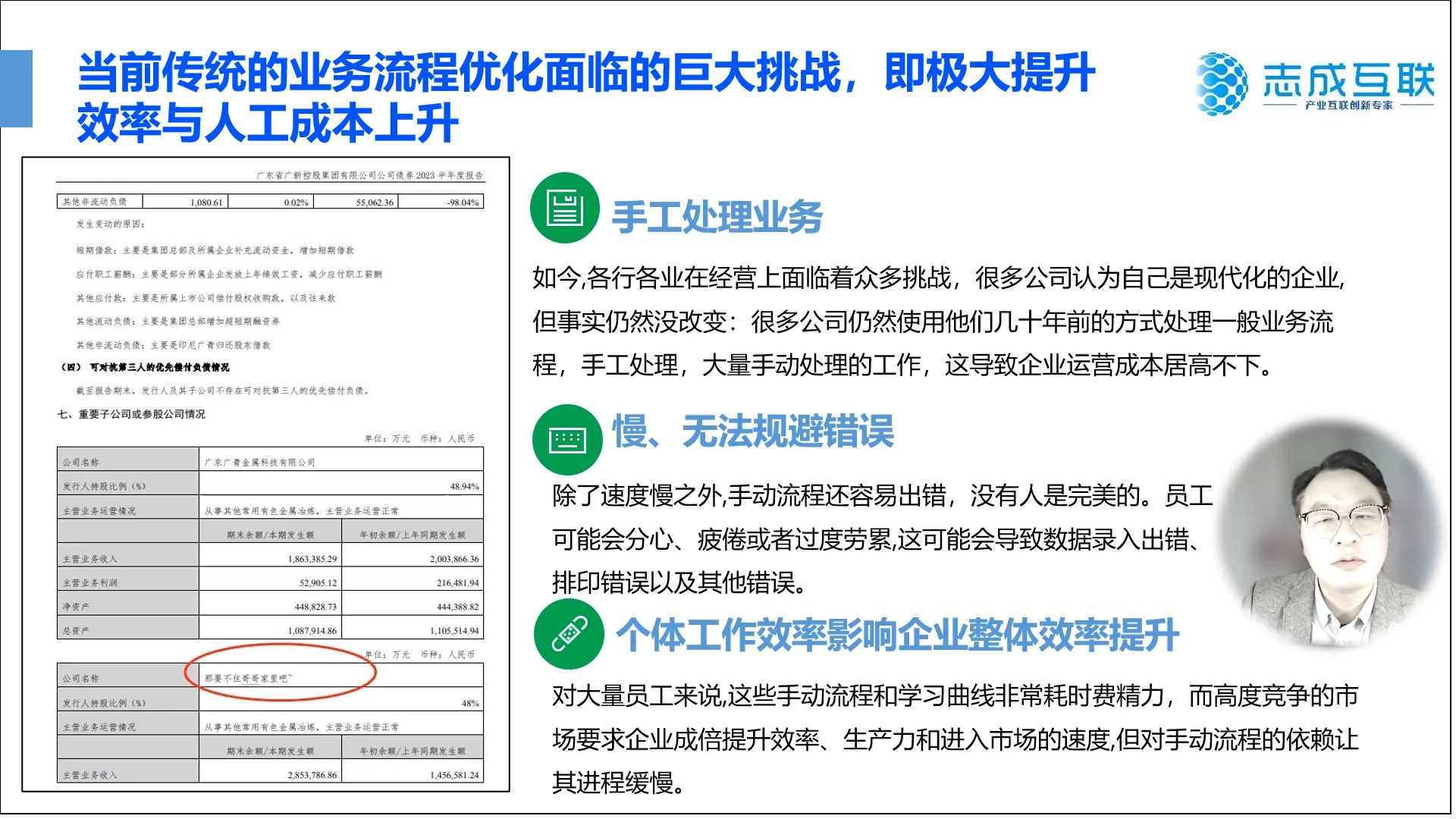Image resolution: width=1456 pixels, height=819 pixels.
Task: Select the value 1,863,385.29
Action: tap(312, 559)
